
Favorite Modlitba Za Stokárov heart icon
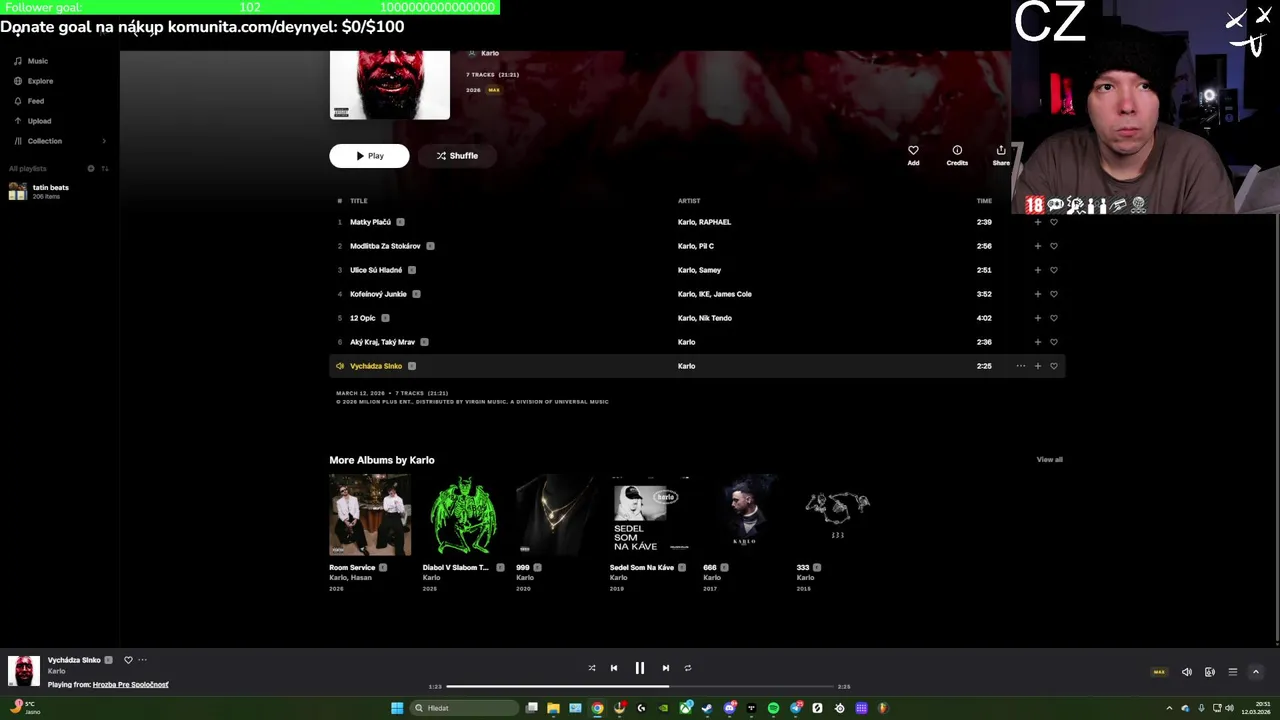click(x=1053, y=246)
